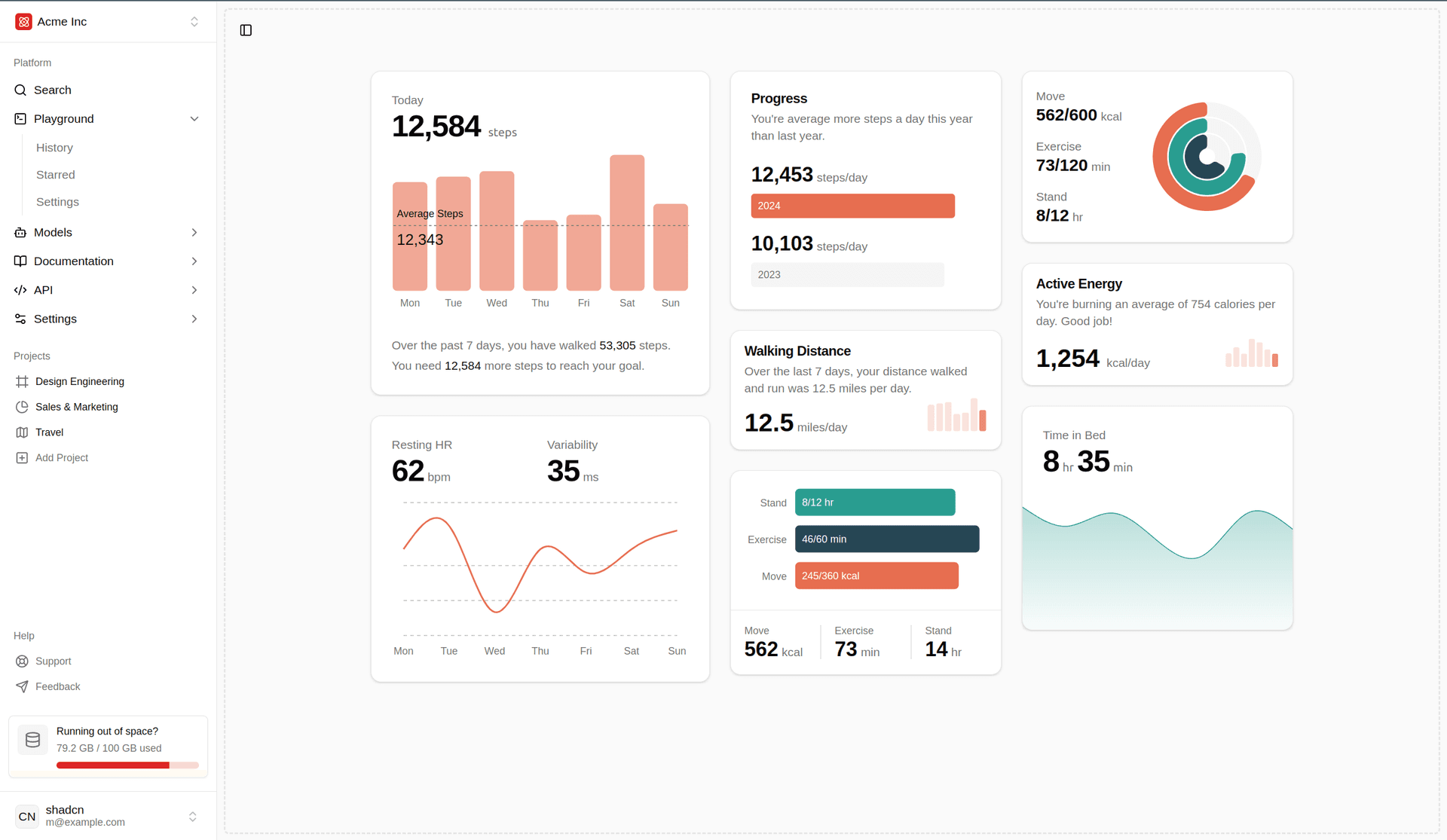1447x840 pixels.
Task: Click the Search icon in sidebar
Action: (x=20, y=90)
